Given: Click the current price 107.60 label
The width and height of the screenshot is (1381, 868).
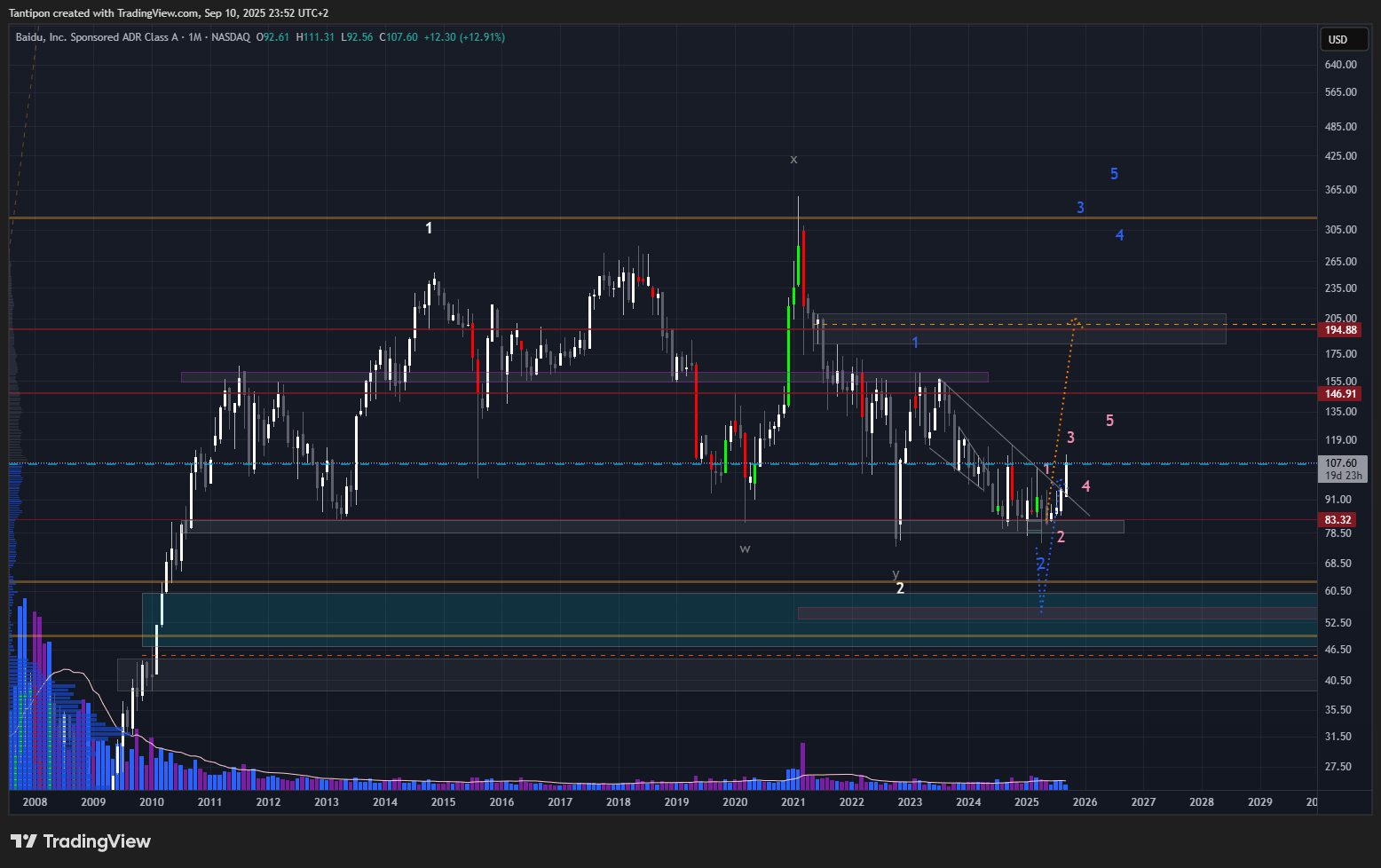Looking at the screenshot, I should 1341,463.
